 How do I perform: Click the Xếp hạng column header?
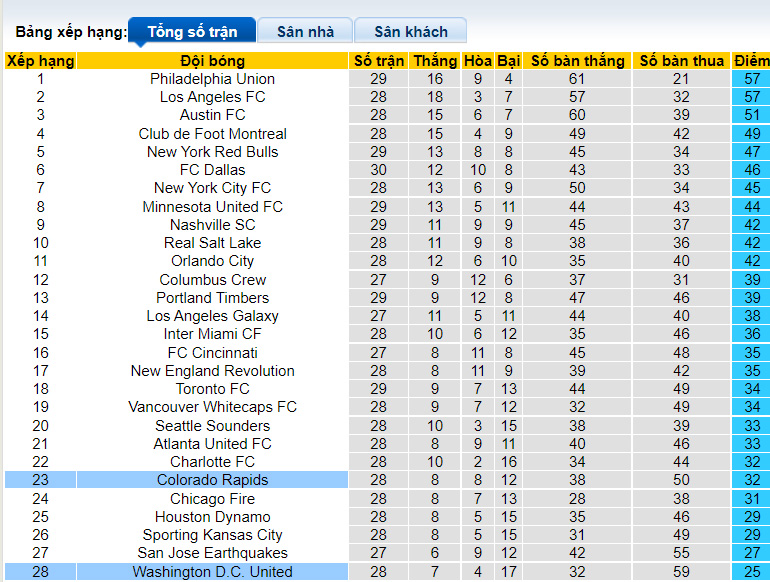(x=40, y=61)
